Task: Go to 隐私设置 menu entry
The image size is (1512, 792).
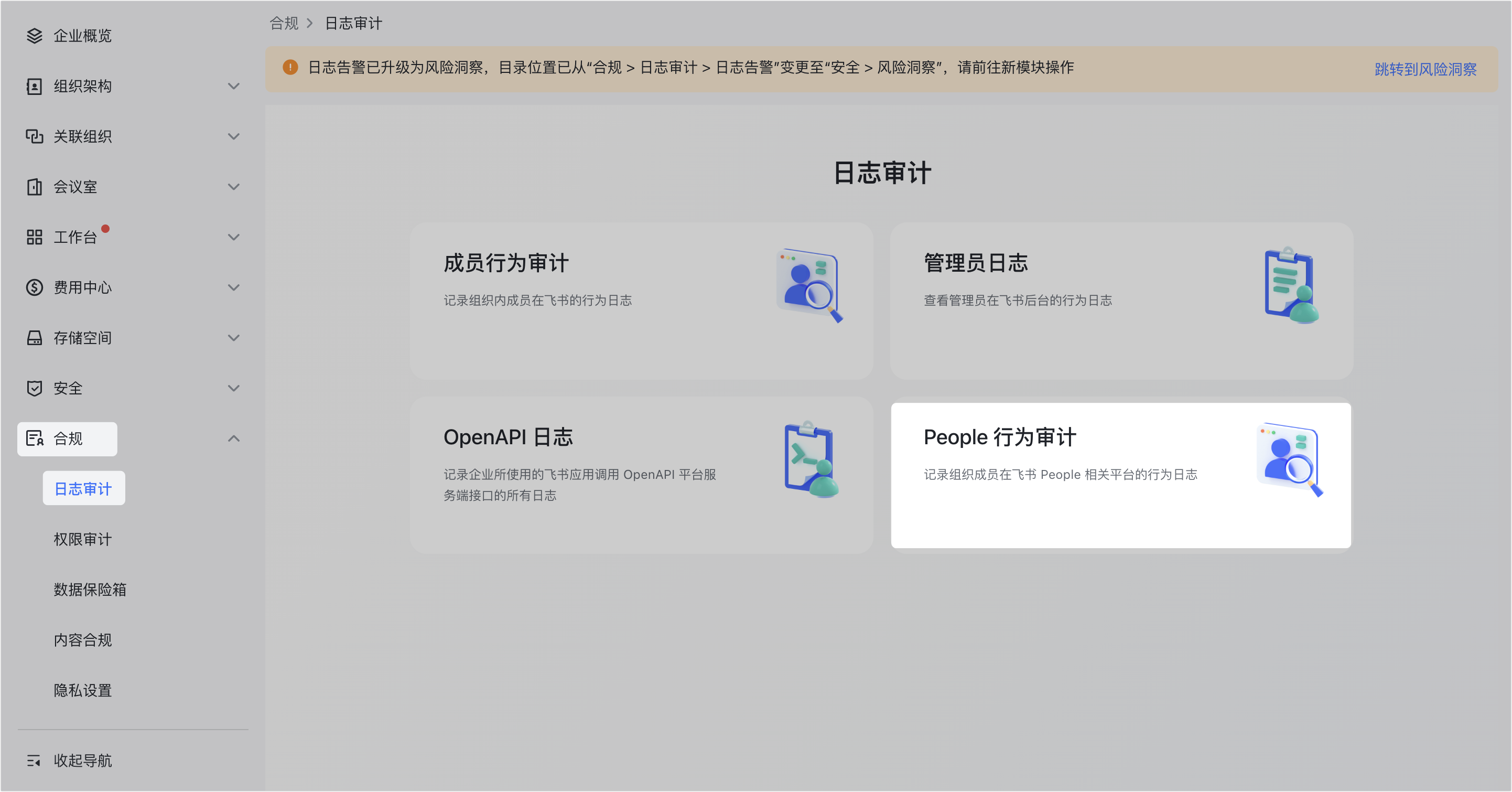Action: point(83,690)
